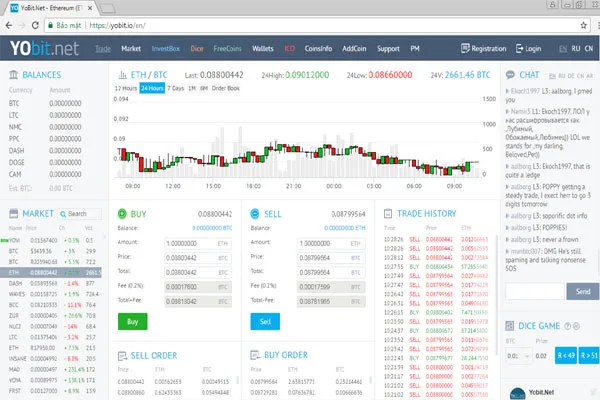Screen dimensions: 600x400
Task: Click the R<49 dice button
Action: (566, 356)
